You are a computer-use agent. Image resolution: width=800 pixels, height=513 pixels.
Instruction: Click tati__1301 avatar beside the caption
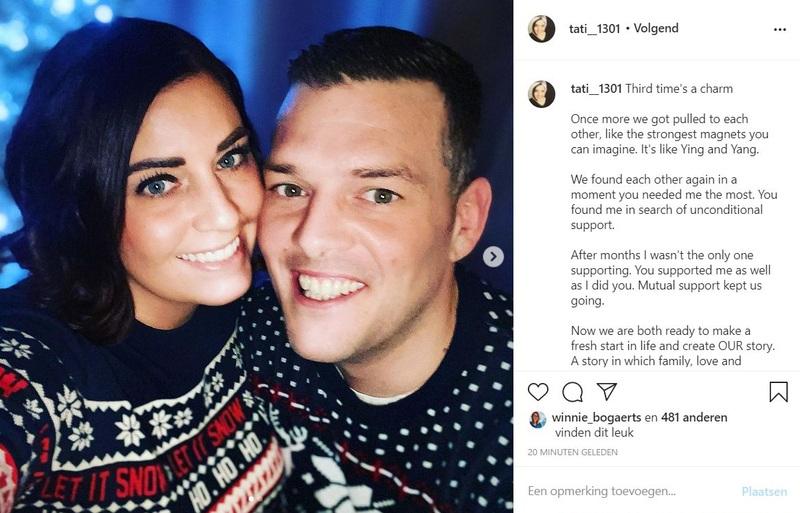(x=541, y=94)
